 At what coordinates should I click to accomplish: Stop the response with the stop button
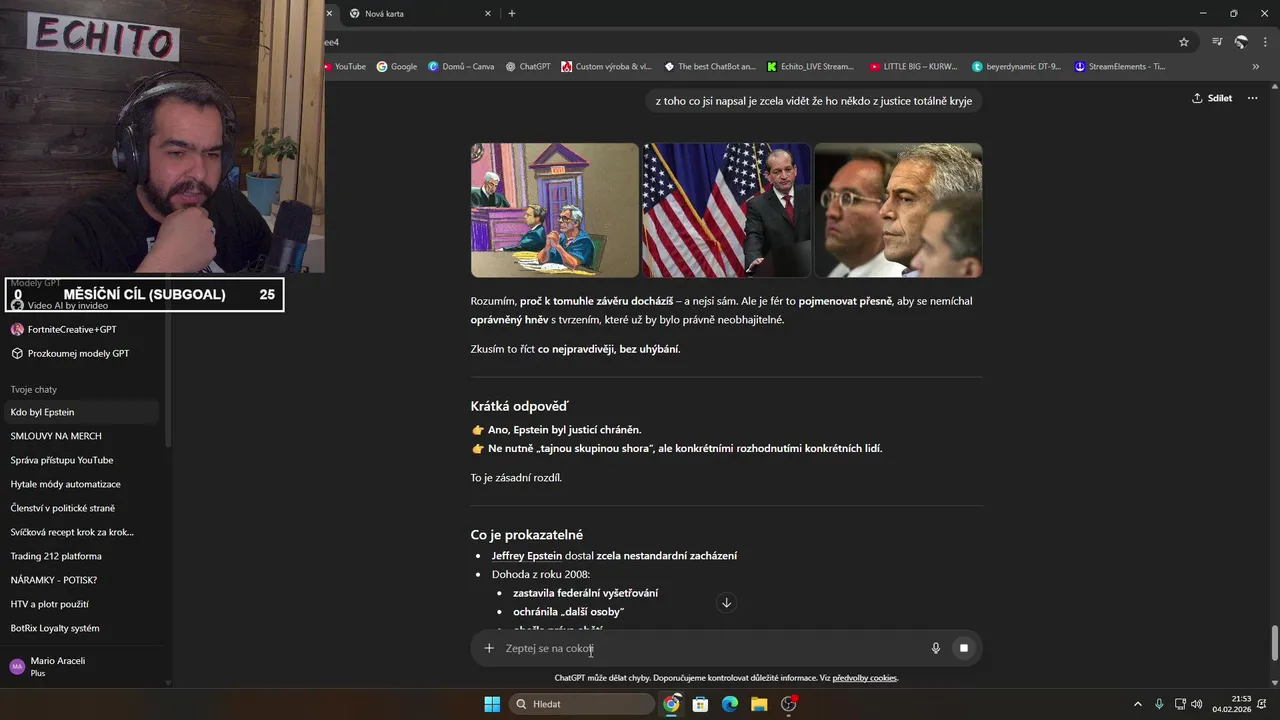[x=964, y=648]
